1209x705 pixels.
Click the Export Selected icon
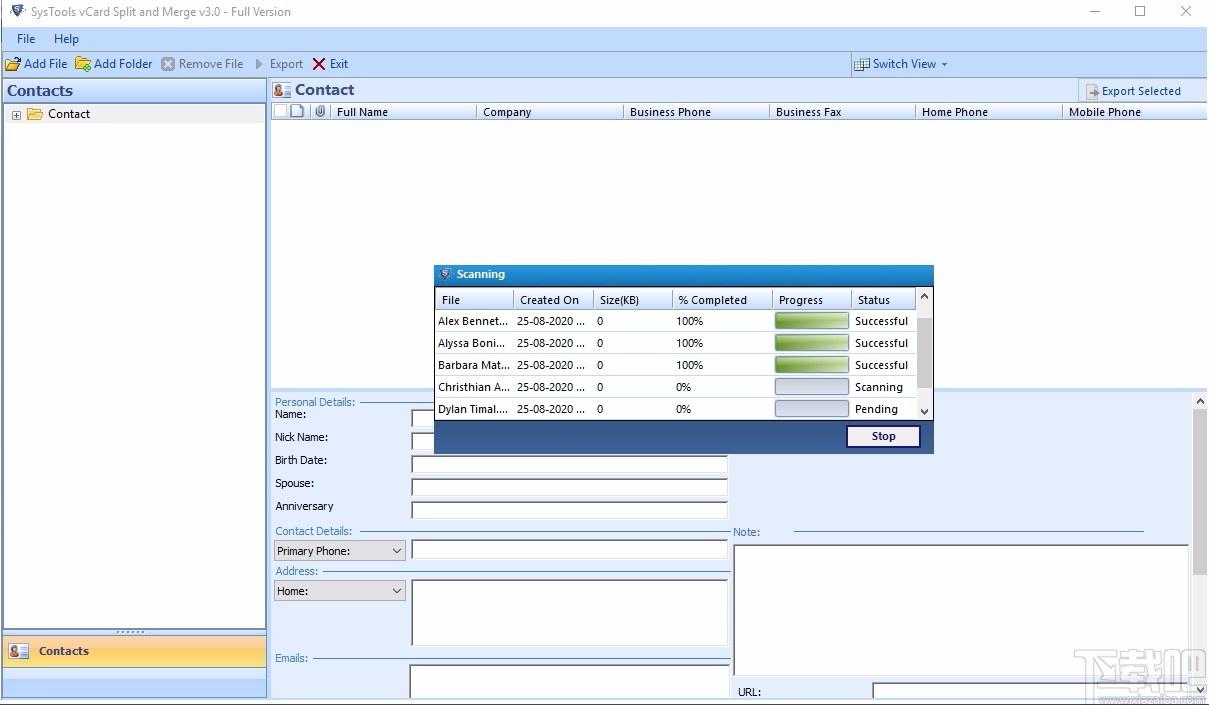coord(1092,91)
